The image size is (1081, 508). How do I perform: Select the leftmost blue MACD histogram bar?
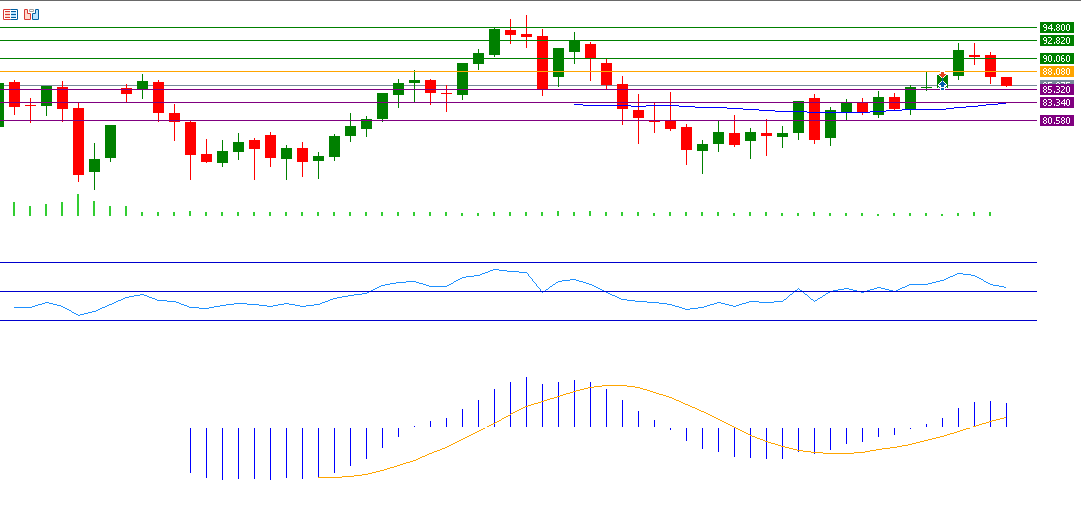(x=190, y=450)
